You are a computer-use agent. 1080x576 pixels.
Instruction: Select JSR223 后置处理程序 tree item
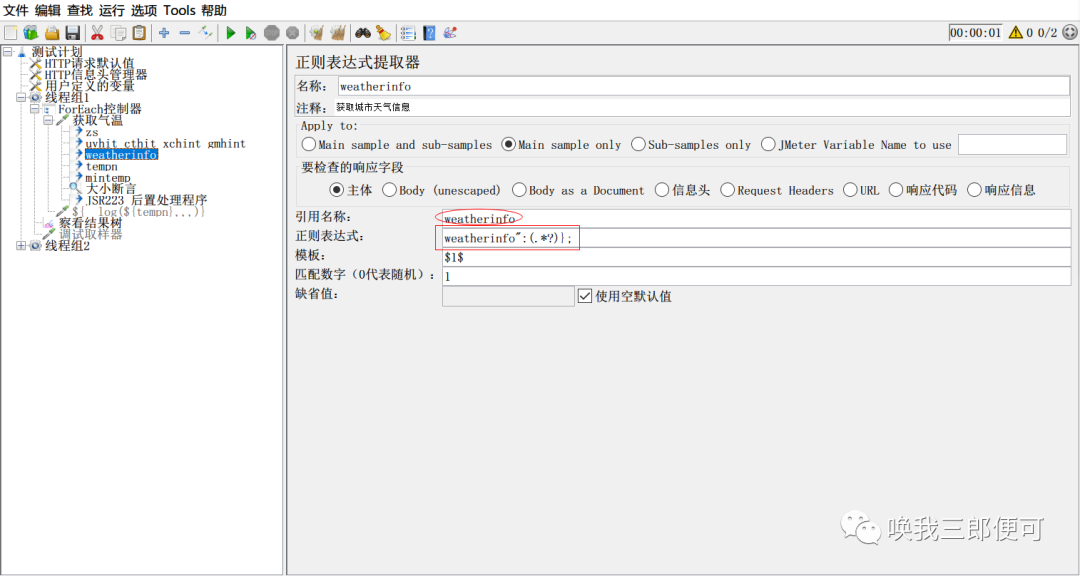click(147, 200)
